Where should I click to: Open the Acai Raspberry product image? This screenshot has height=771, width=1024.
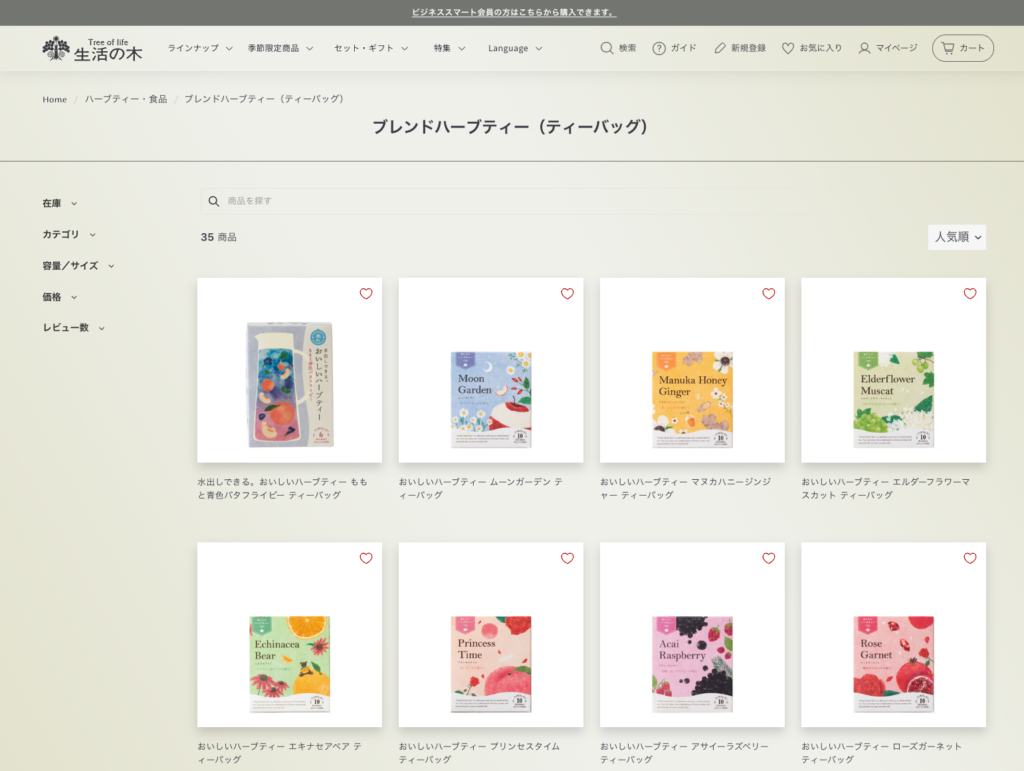click(692, 635)
